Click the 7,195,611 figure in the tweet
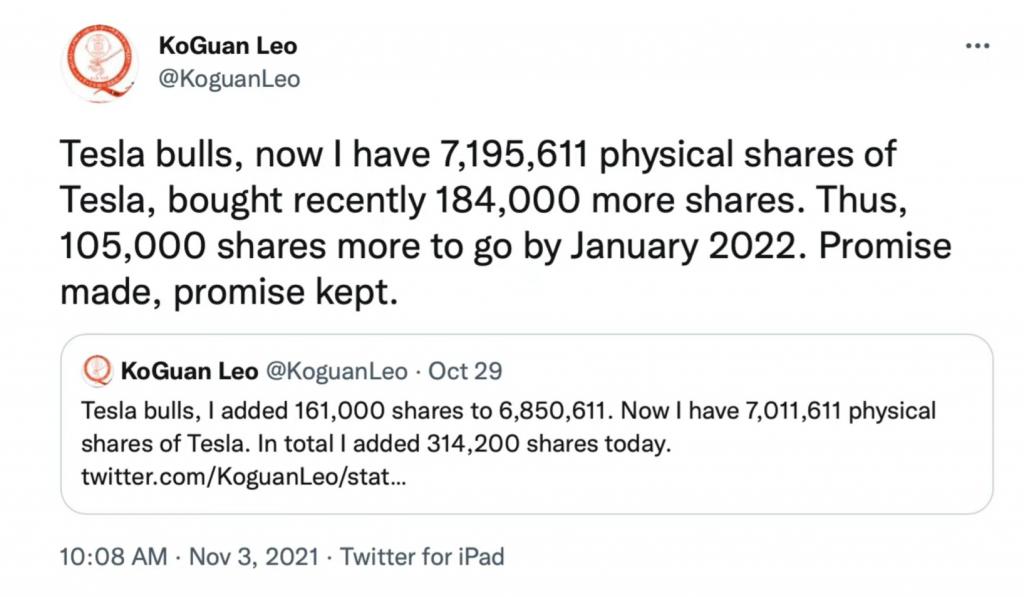Image resolution: width=1024 pixels, height=597 pixels. [x=514, y=155]
